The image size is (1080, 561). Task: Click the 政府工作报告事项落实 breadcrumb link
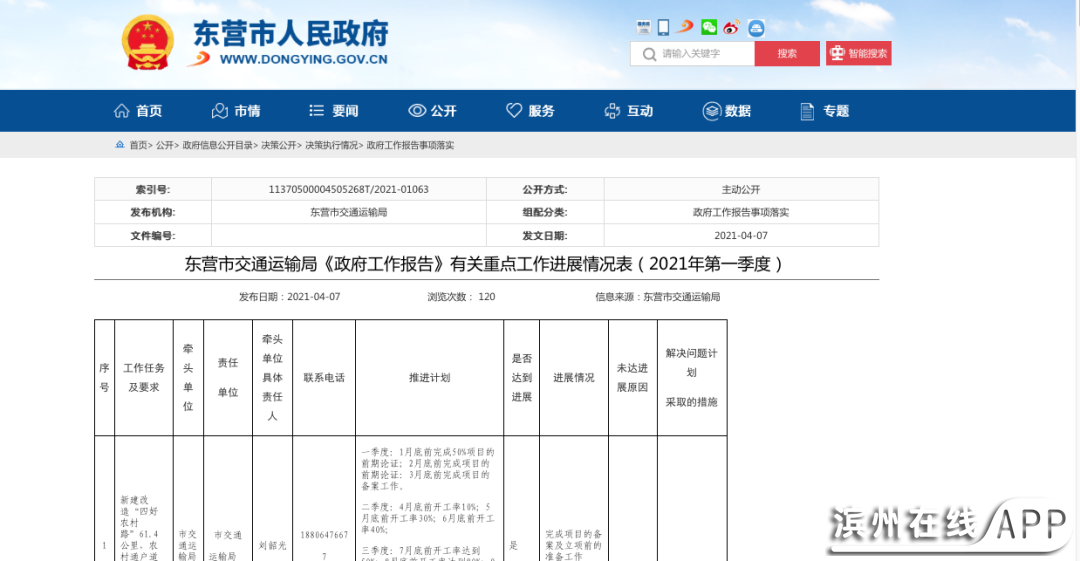click(x=410, y=145)
